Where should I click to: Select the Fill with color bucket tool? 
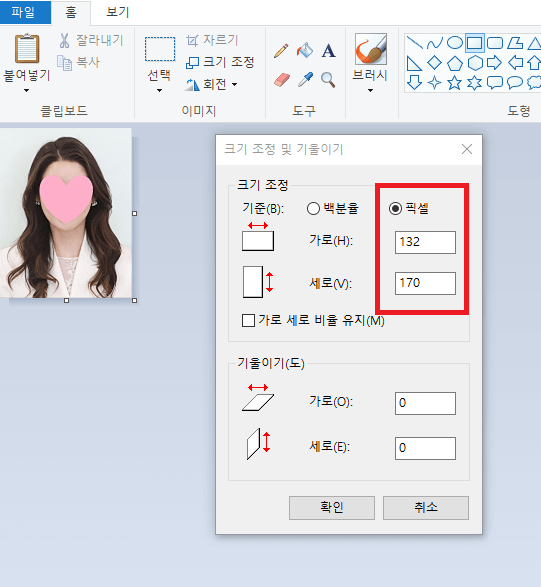[x=305, y=51]
